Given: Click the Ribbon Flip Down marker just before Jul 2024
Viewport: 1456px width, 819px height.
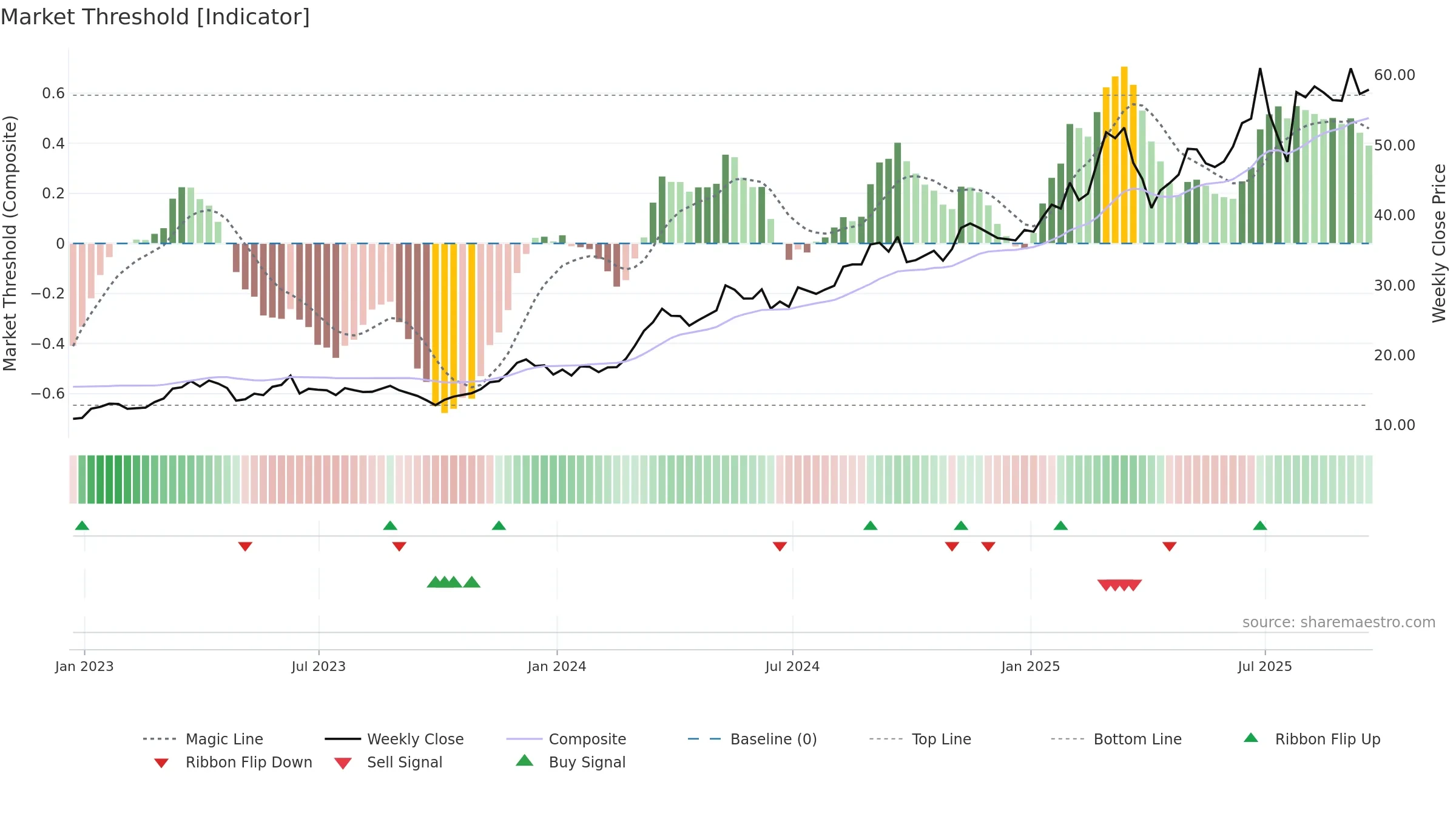Looking at the screenshot, I should (x=780, y=547).
